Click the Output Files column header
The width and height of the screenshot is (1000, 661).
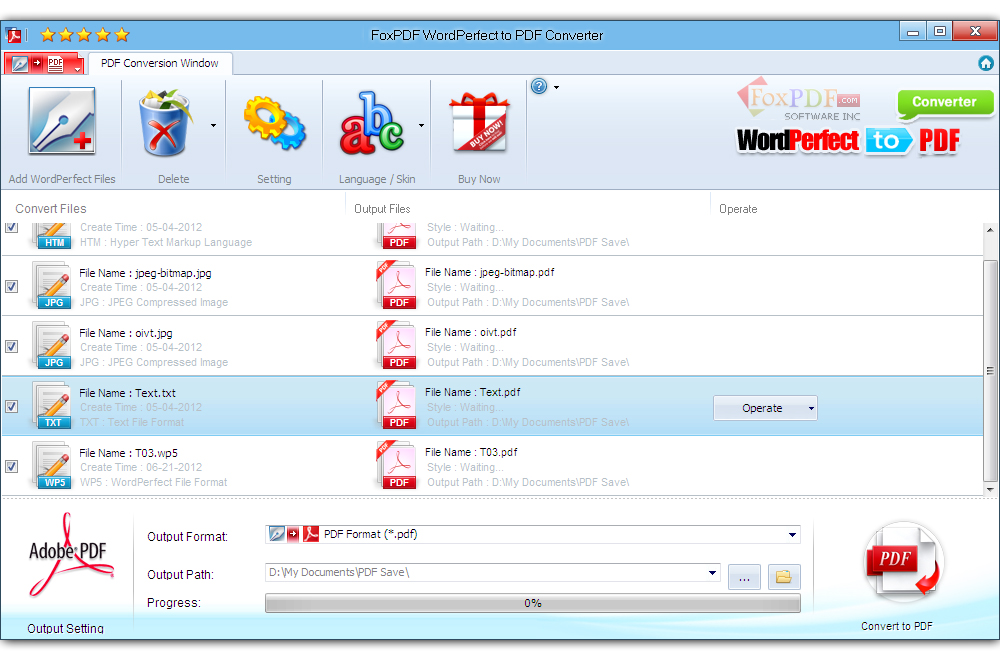(x=382, y=209)
